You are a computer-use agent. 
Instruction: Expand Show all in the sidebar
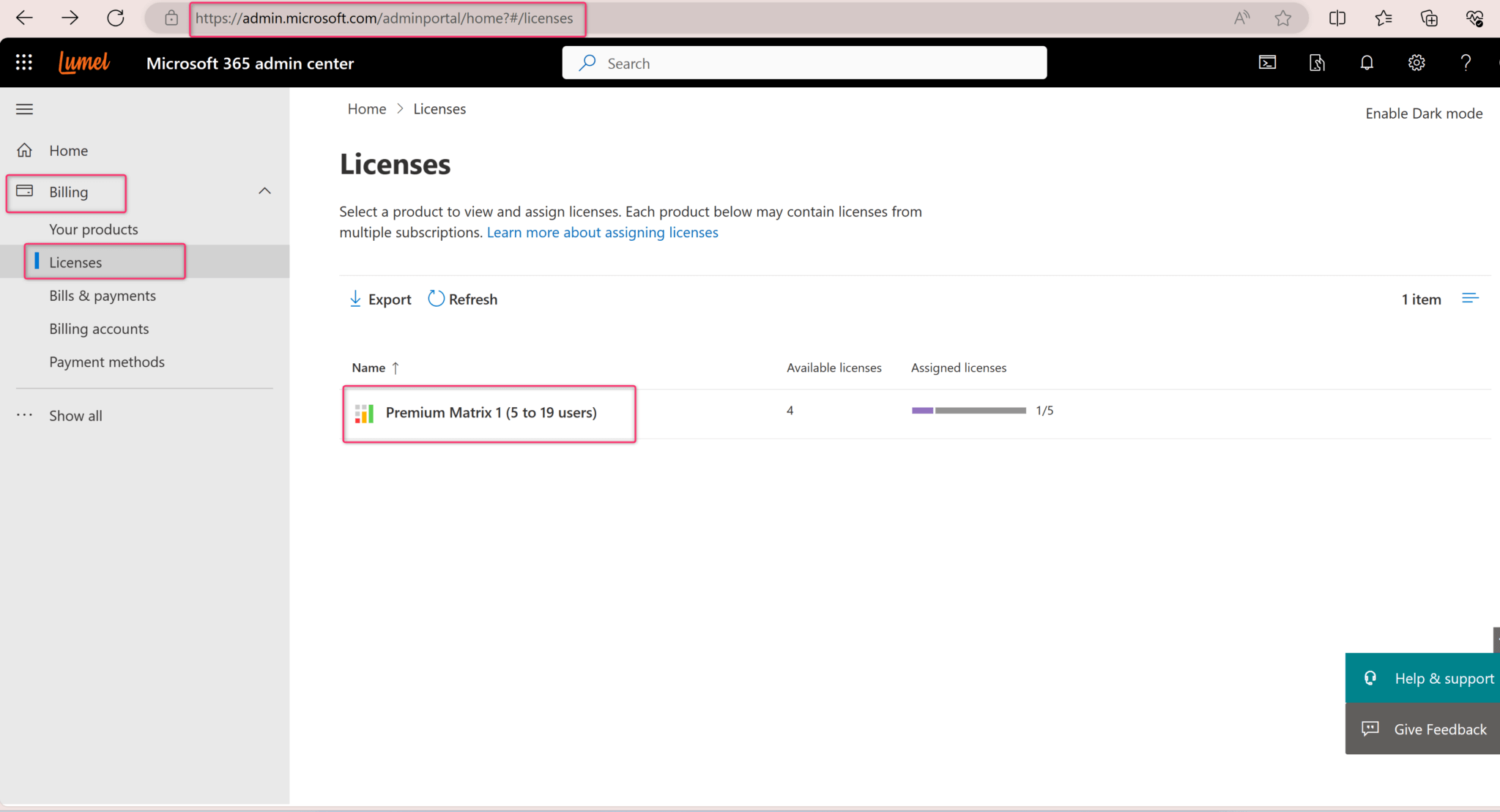75,415
